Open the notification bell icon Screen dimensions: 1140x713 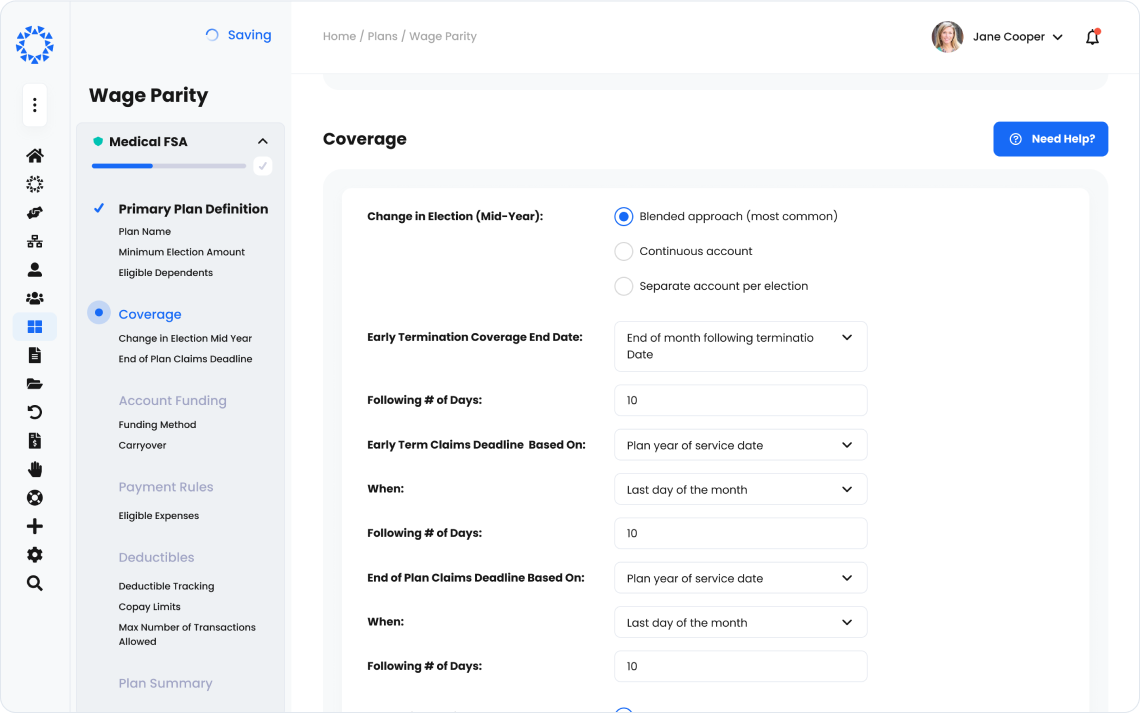(x=1092, y=36)
